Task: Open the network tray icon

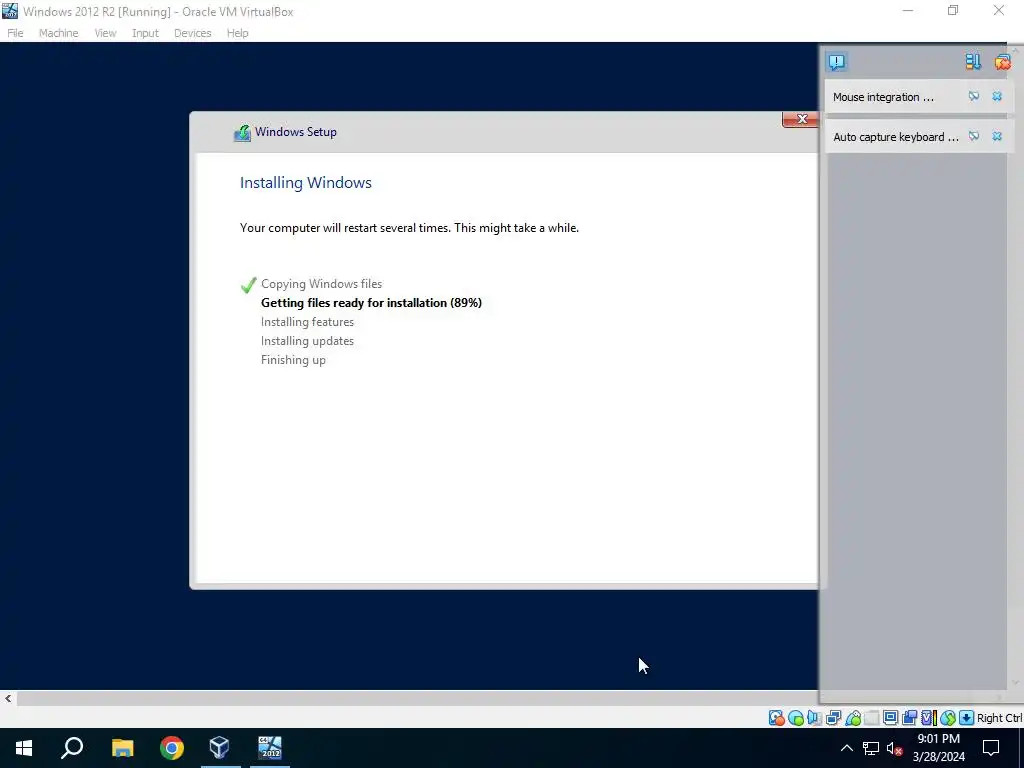Action: pos(871,748)
